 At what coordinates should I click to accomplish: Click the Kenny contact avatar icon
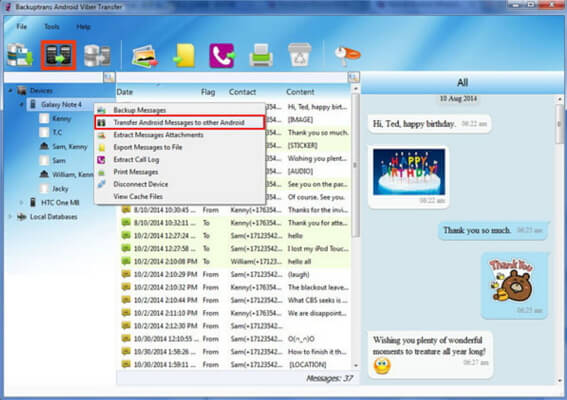(44, 118)
